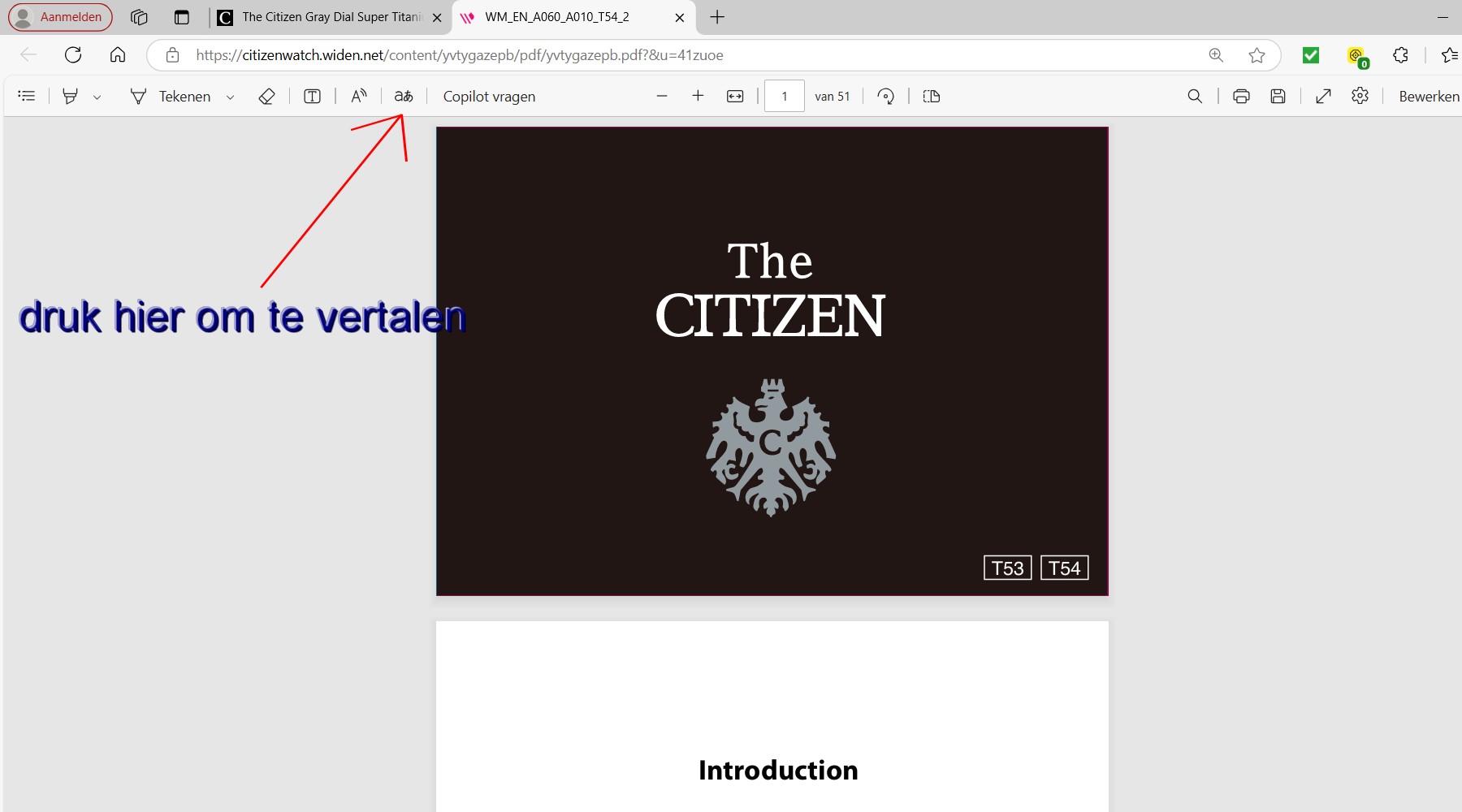This screenshot has height=812, width=1462.
Task: Print the PDF document
Action: pyautogui.click(x=1241, y=96)
